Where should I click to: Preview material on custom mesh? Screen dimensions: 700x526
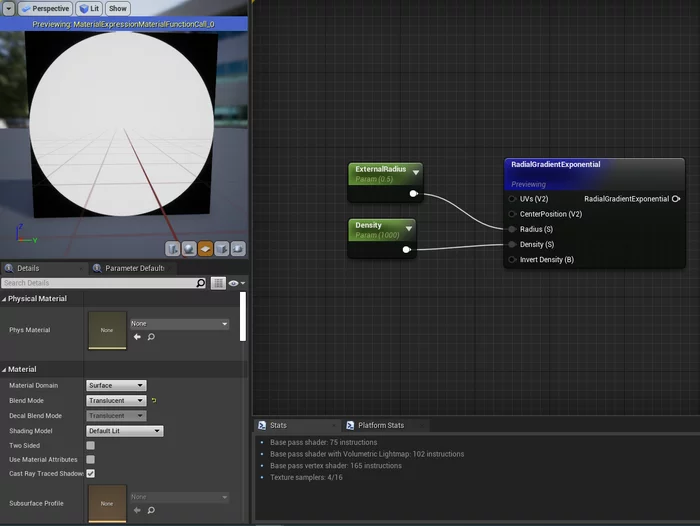[238, 248]
